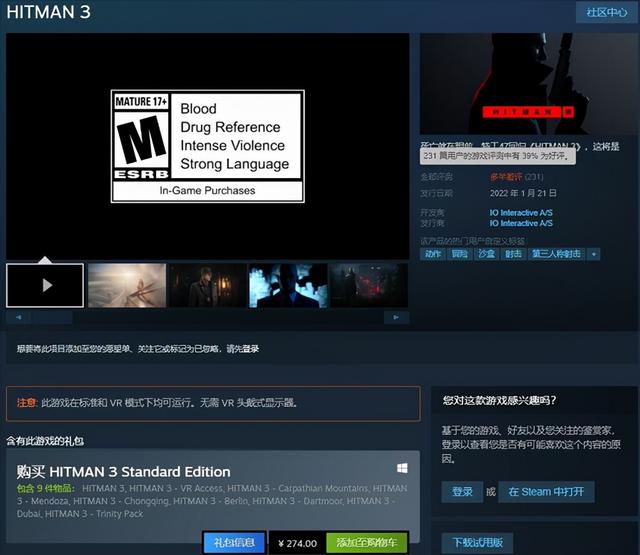The width and height of the screenshot is (640, 555).
Task: Click the ¥ 274.00 price label
Action: 298,544
